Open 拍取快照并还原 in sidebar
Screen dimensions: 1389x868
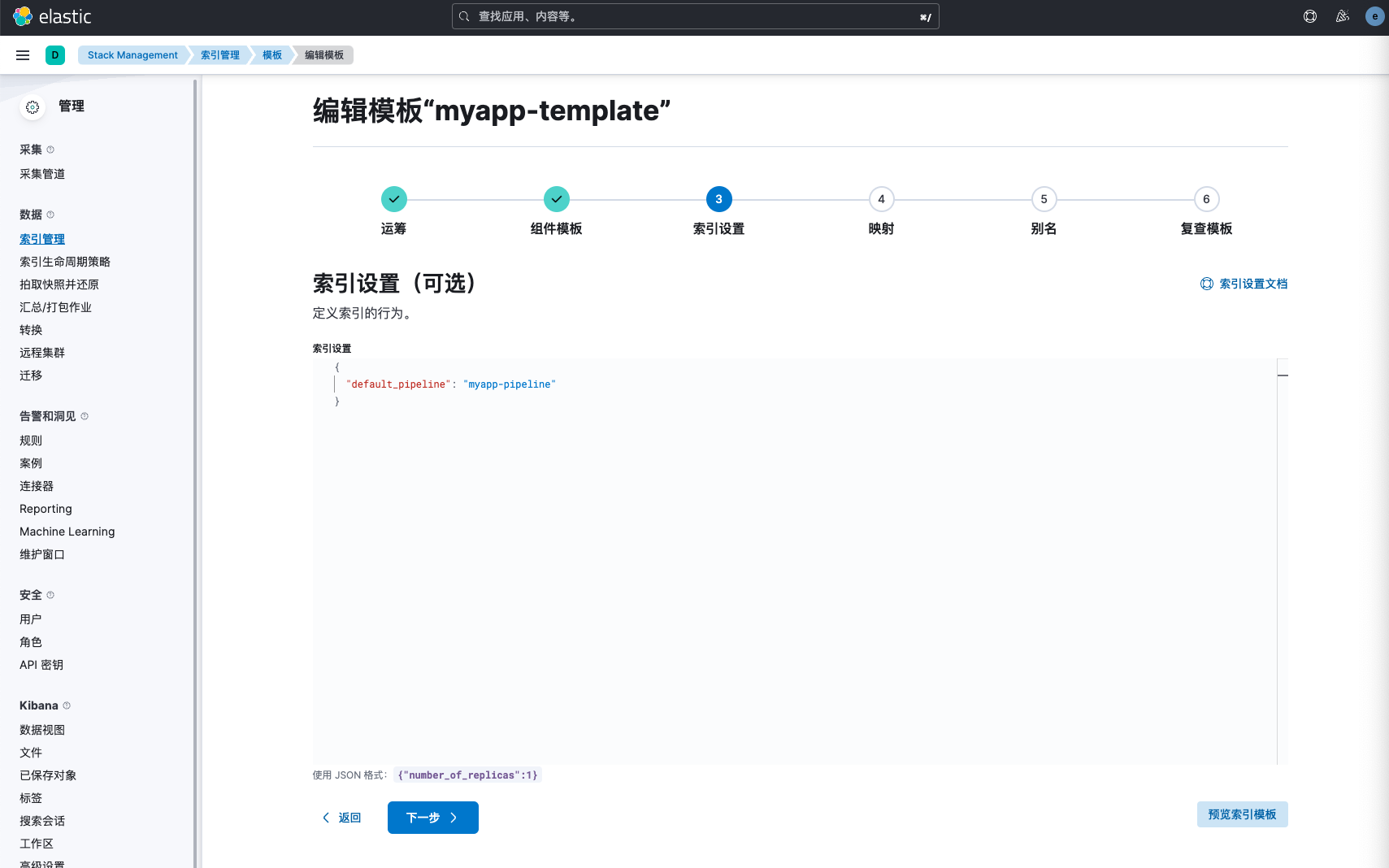pos(59,284)
